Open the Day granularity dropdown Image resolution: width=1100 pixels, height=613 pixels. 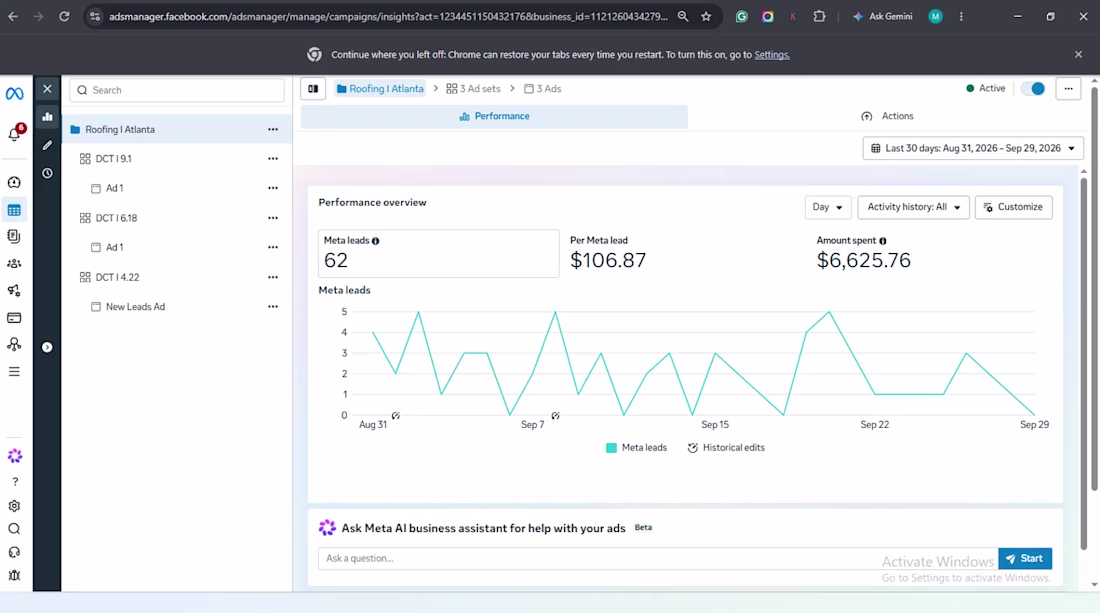coord(828,207)
